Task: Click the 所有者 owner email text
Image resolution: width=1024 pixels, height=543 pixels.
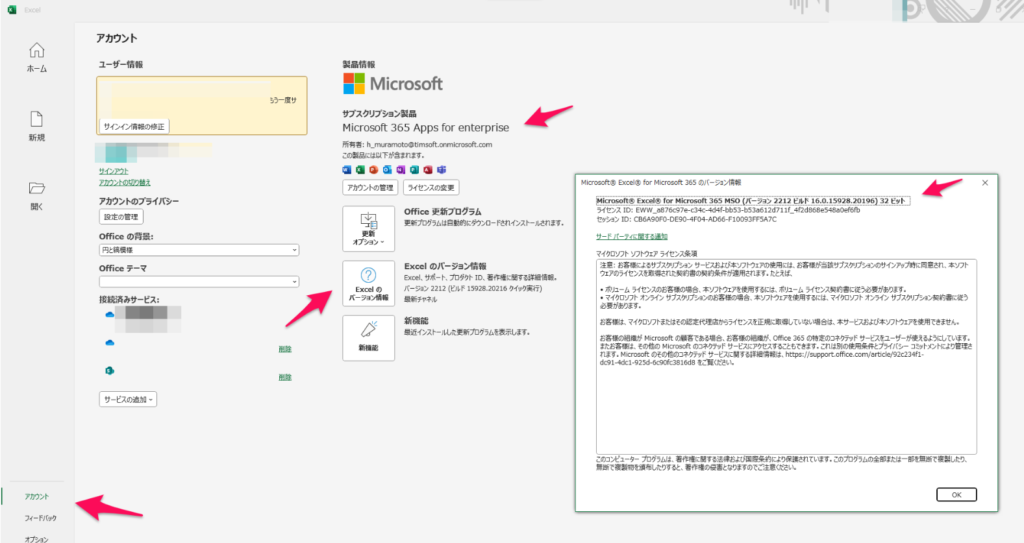Action: coord(417,144)
